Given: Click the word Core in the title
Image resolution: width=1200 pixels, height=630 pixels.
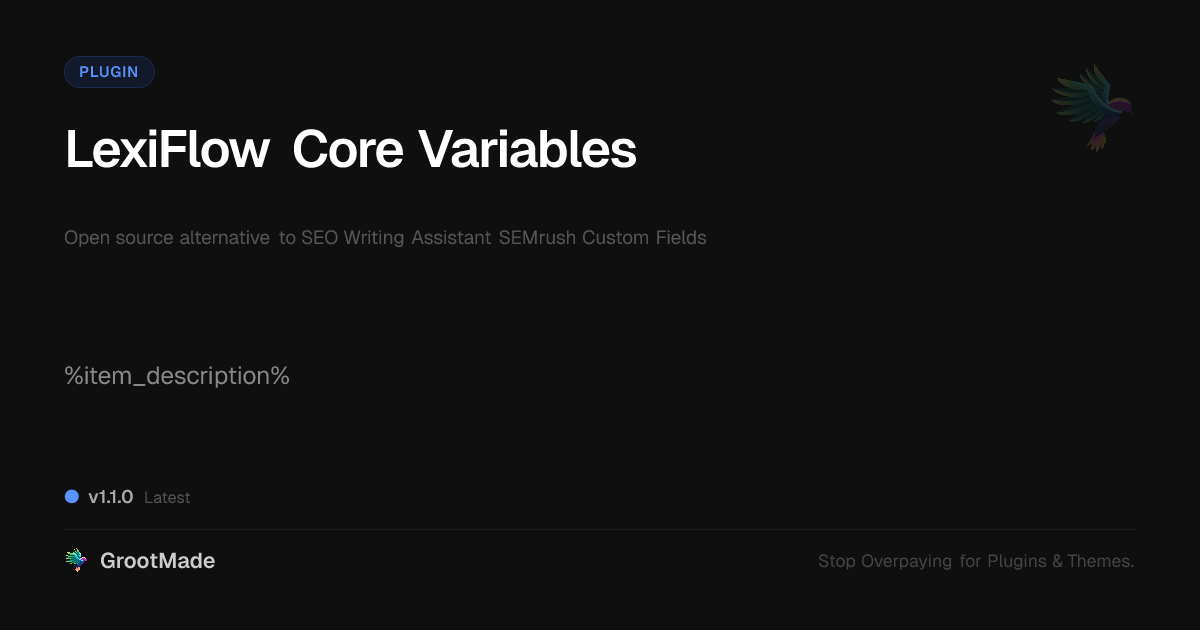Looking at the screenshot, I should [x=347, y=151].
